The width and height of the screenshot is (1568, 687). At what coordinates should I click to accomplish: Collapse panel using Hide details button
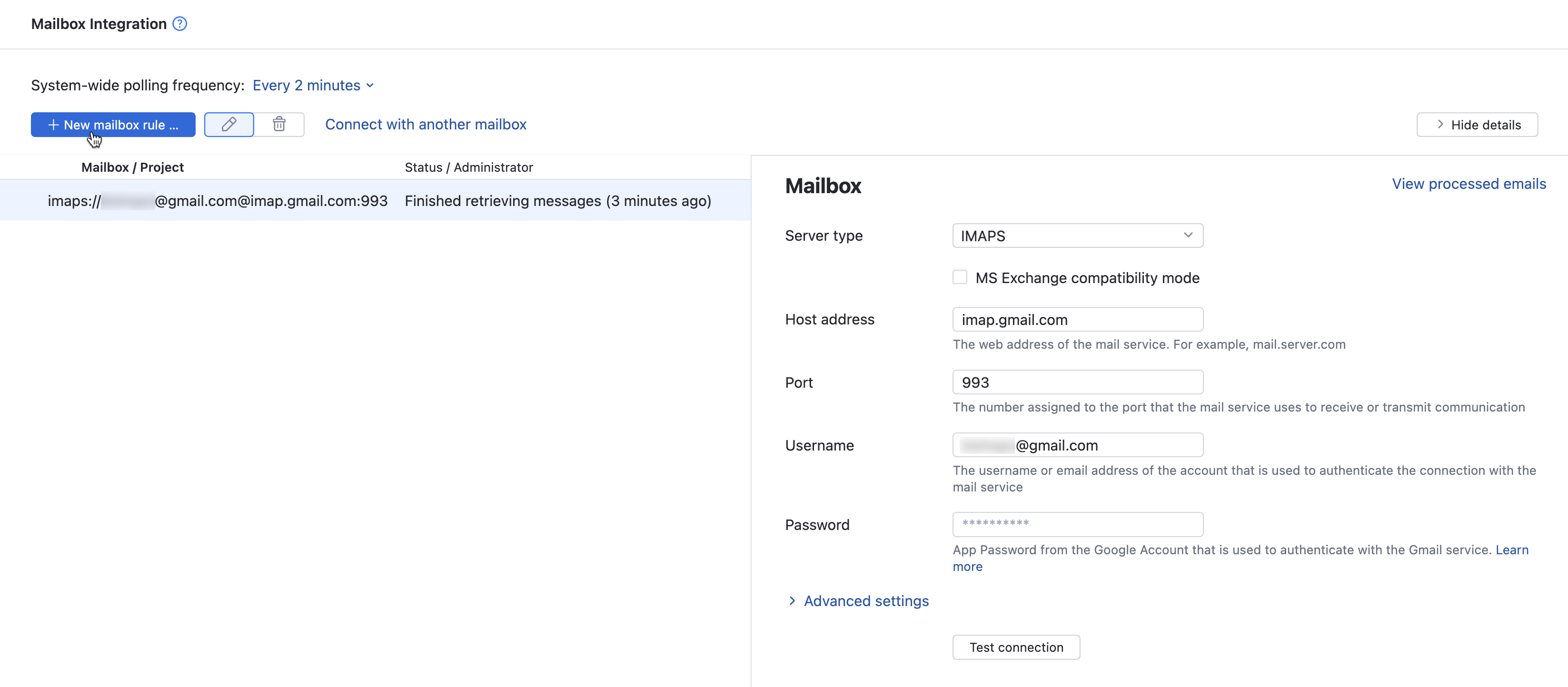[x=1477, y=125]
